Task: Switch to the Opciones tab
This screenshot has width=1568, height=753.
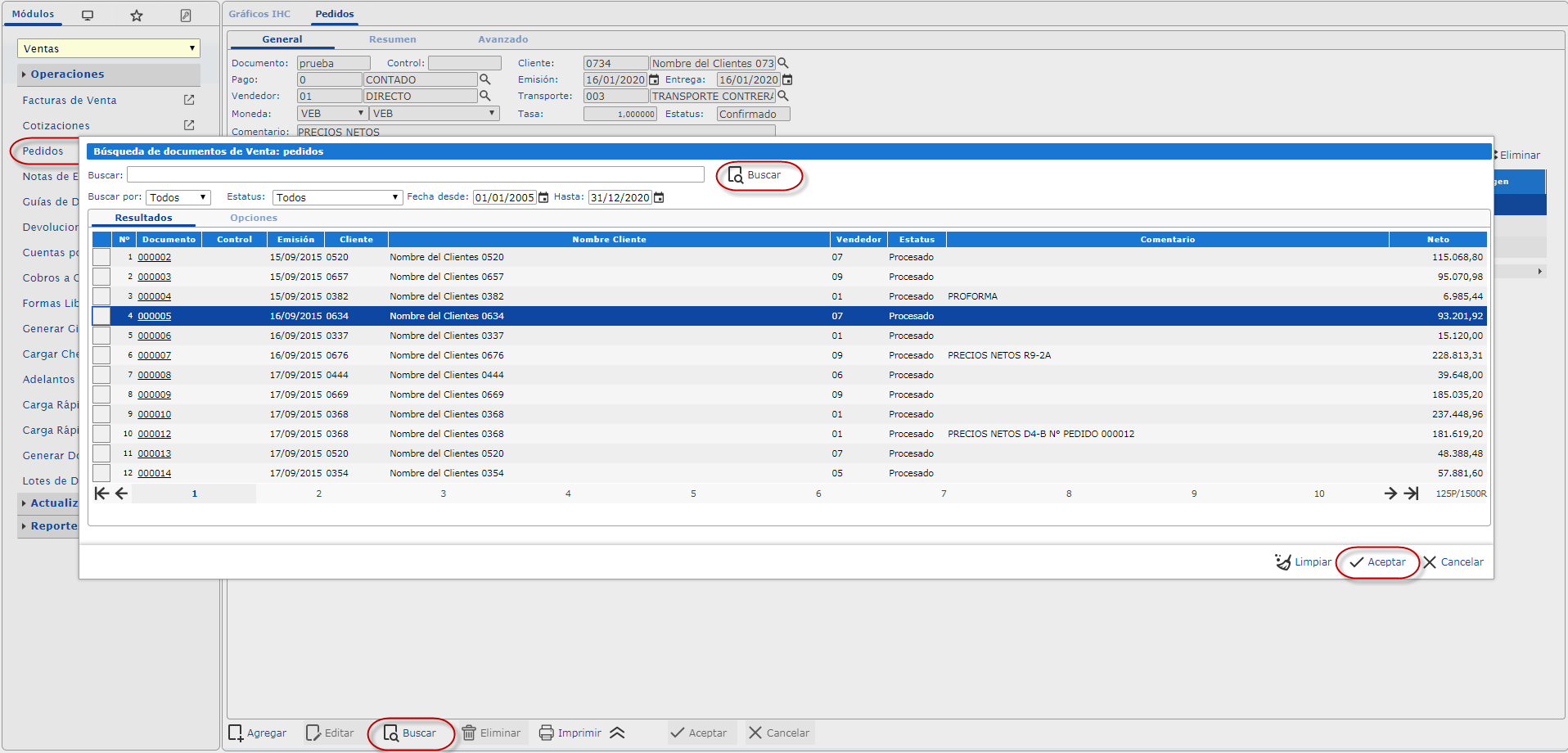Action: click(x=254, y=218)
